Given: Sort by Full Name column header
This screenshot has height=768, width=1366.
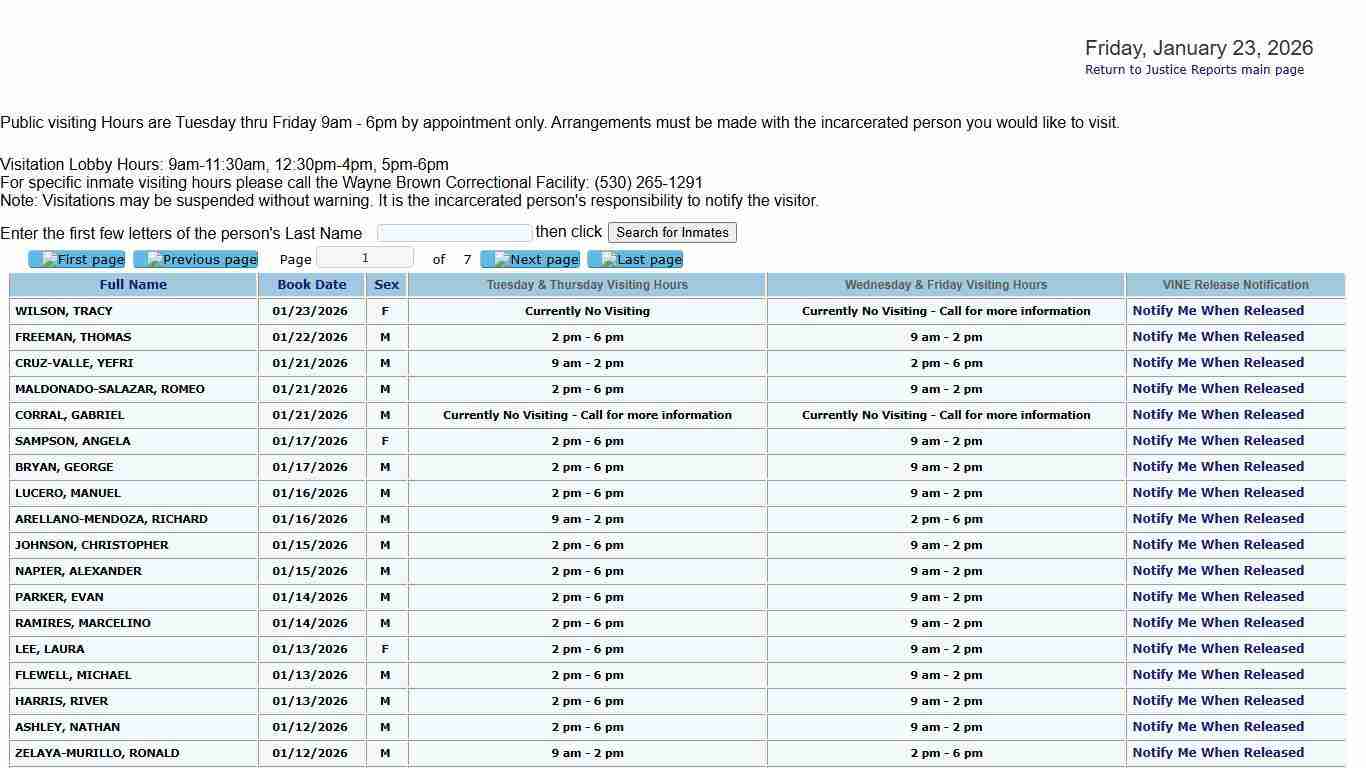Looking at the screenshot, I should 133,285.
